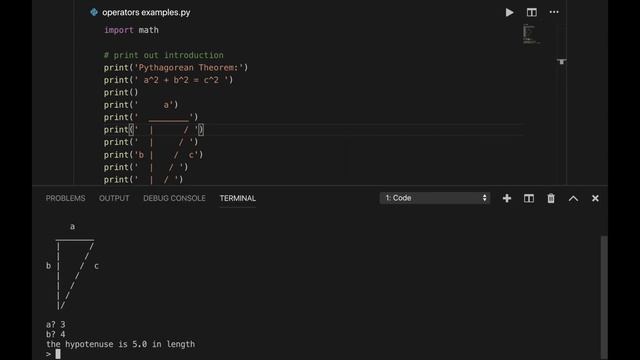Click the 'Pythagorean Theorem:' print line
Image resolution: width=640 pixels, height=360 pixels.
176,68
